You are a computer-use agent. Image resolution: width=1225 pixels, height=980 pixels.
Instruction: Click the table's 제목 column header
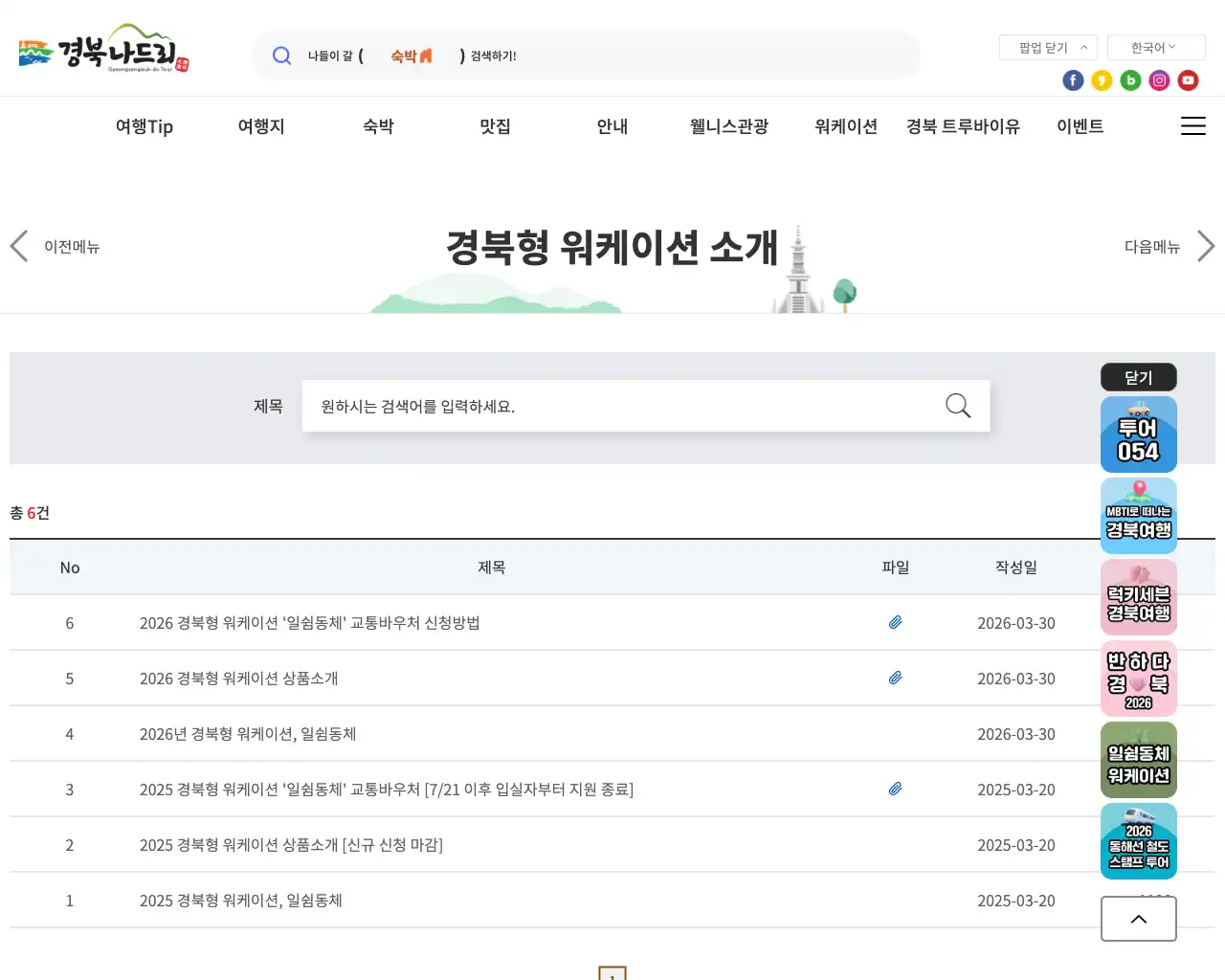pyautogui.click(x=492, y=568)
